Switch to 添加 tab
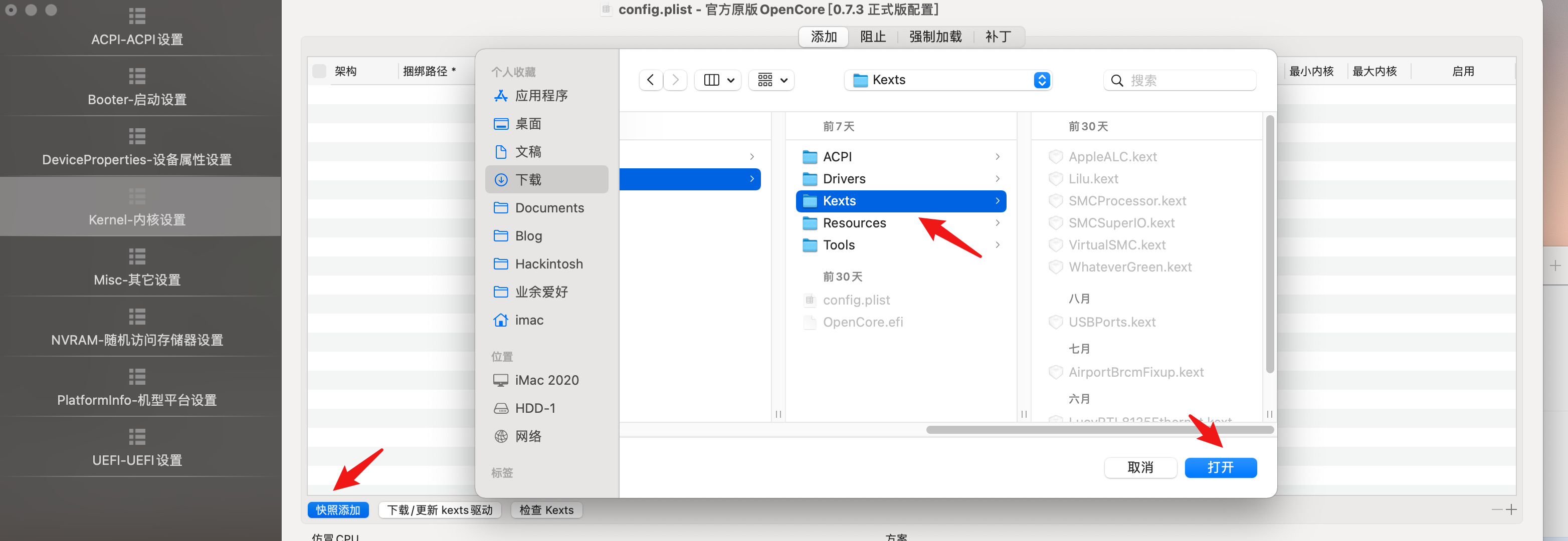 [824, 37]
